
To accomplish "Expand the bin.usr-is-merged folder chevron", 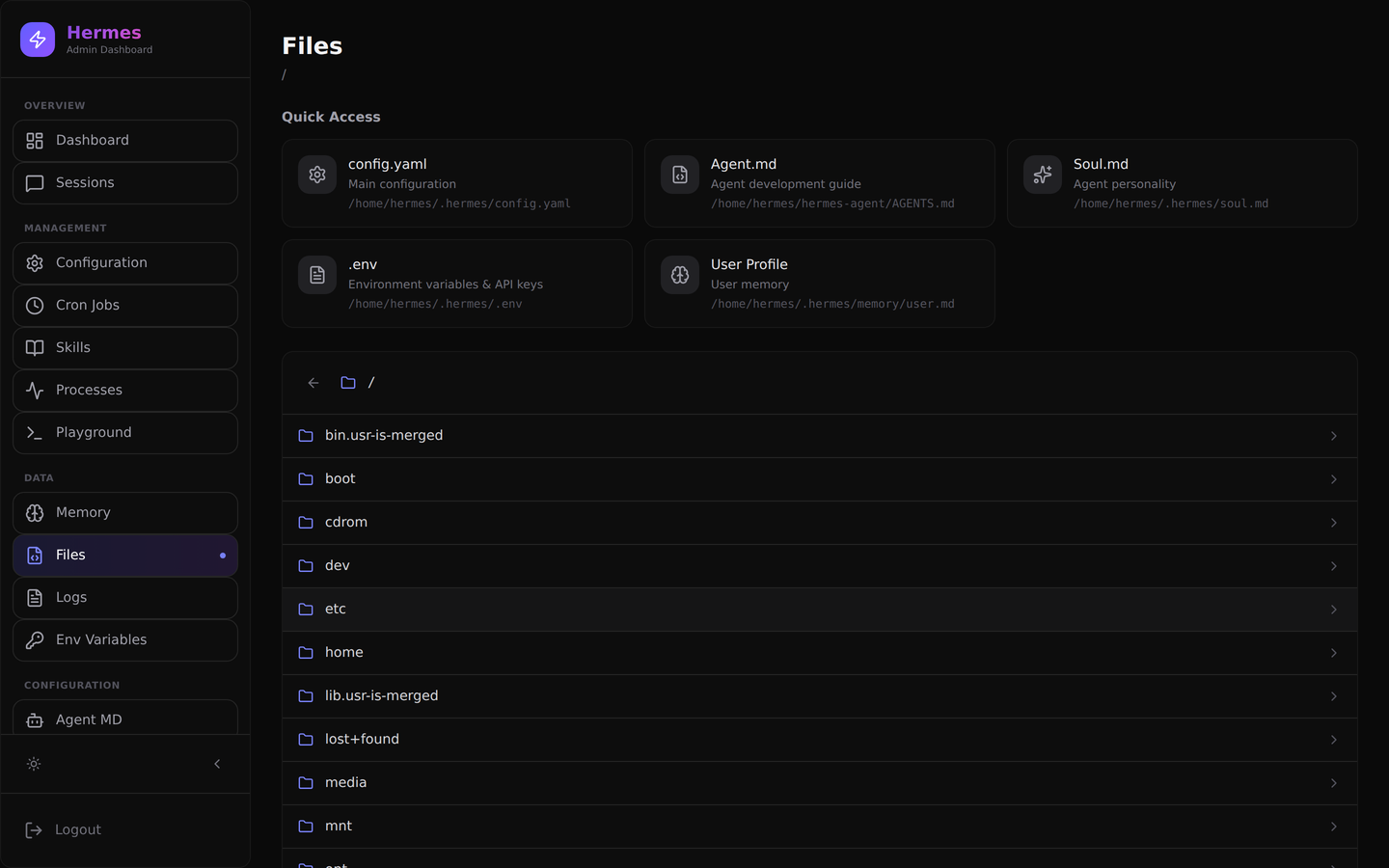I will click(1334, 436).
